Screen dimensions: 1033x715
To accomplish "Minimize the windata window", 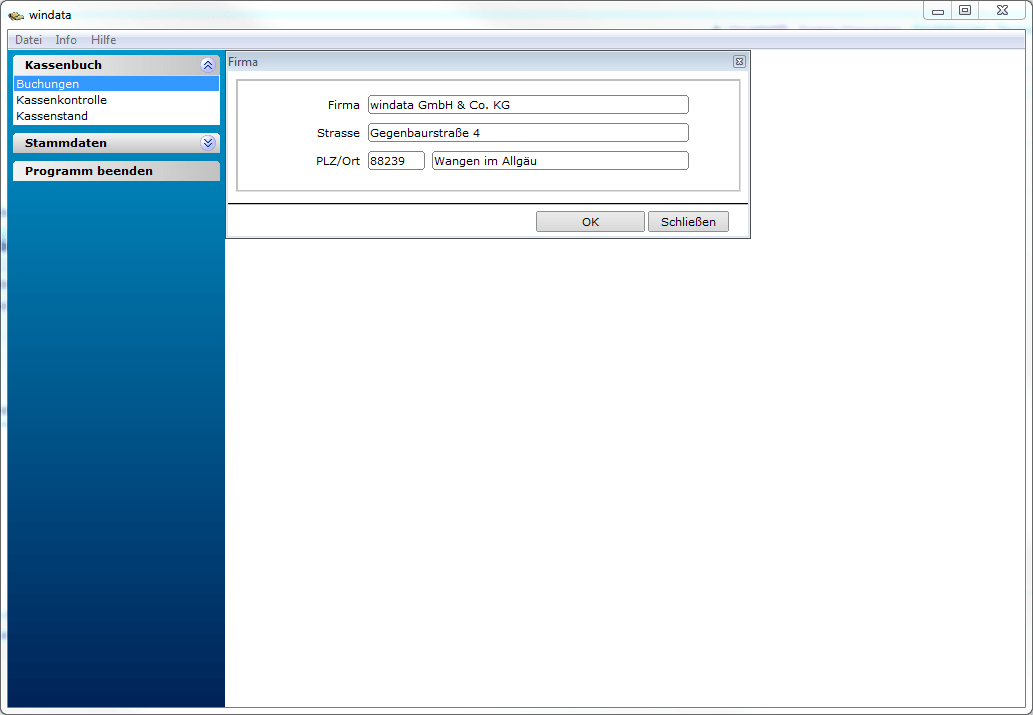I will [x=937, y=11].
